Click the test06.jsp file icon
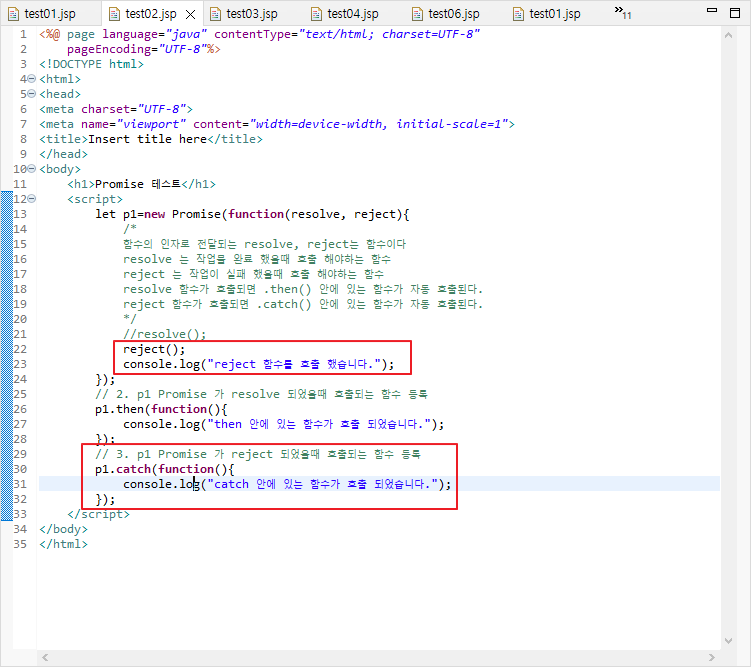This screenshot has height=667, width=751. (x=417, y=14)
